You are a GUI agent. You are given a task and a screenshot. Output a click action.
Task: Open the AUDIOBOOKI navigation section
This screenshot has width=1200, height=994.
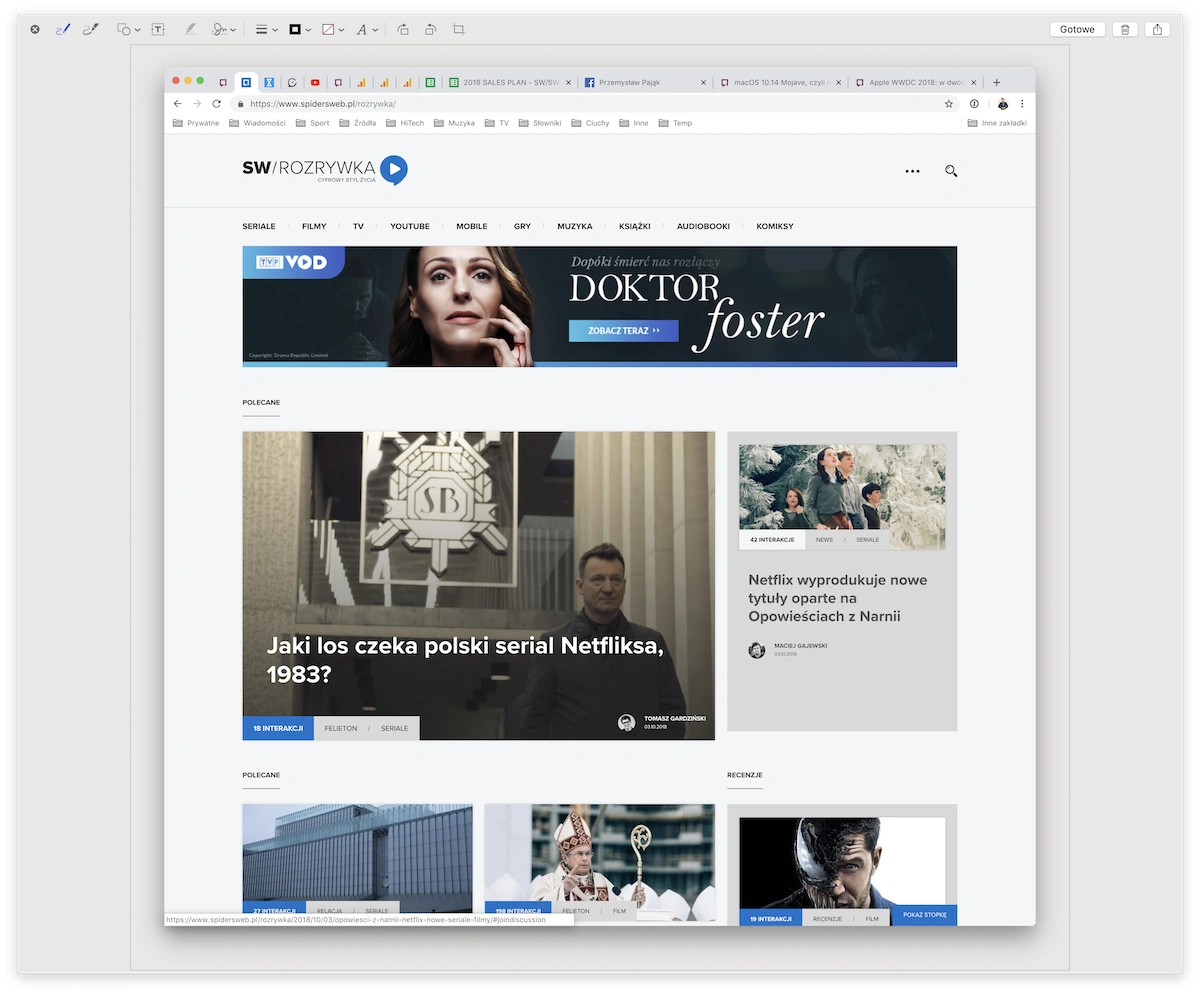(x=703, y=226)
